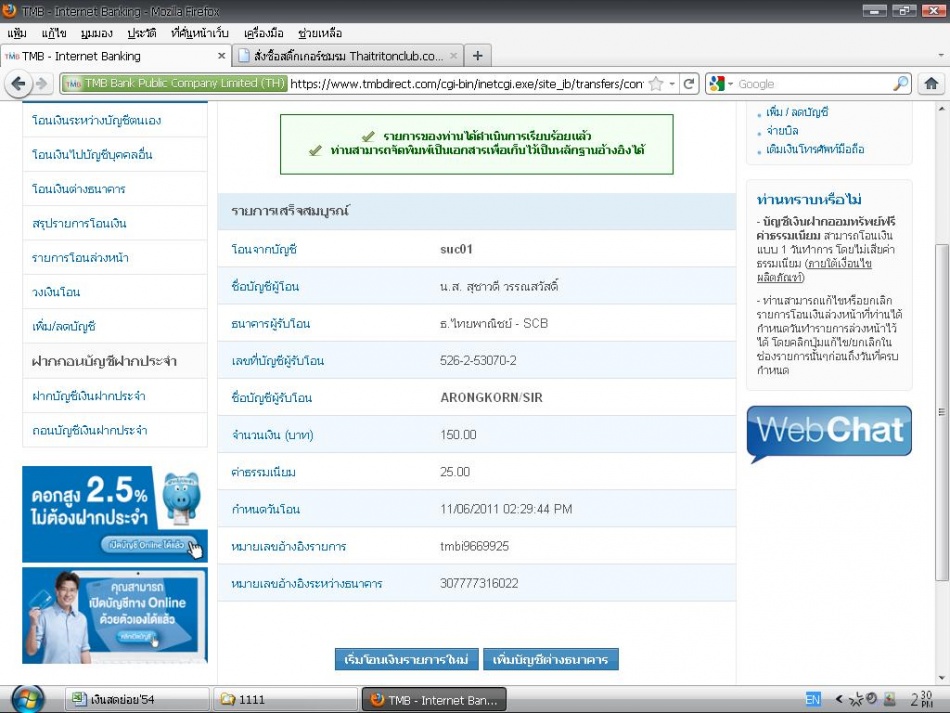950x713 pixels.
Task: Bookmark this page with the star icon
Action: click(656, 84)
